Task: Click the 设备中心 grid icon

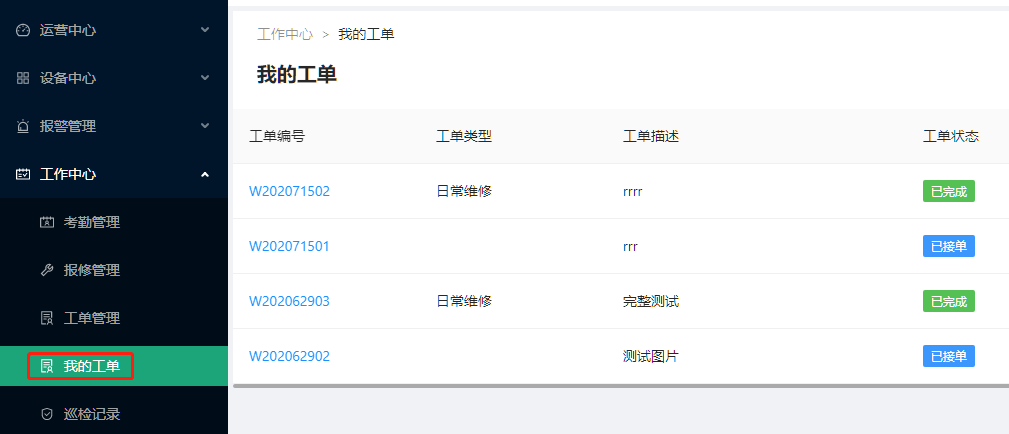Action: click(x=23, y=78)
